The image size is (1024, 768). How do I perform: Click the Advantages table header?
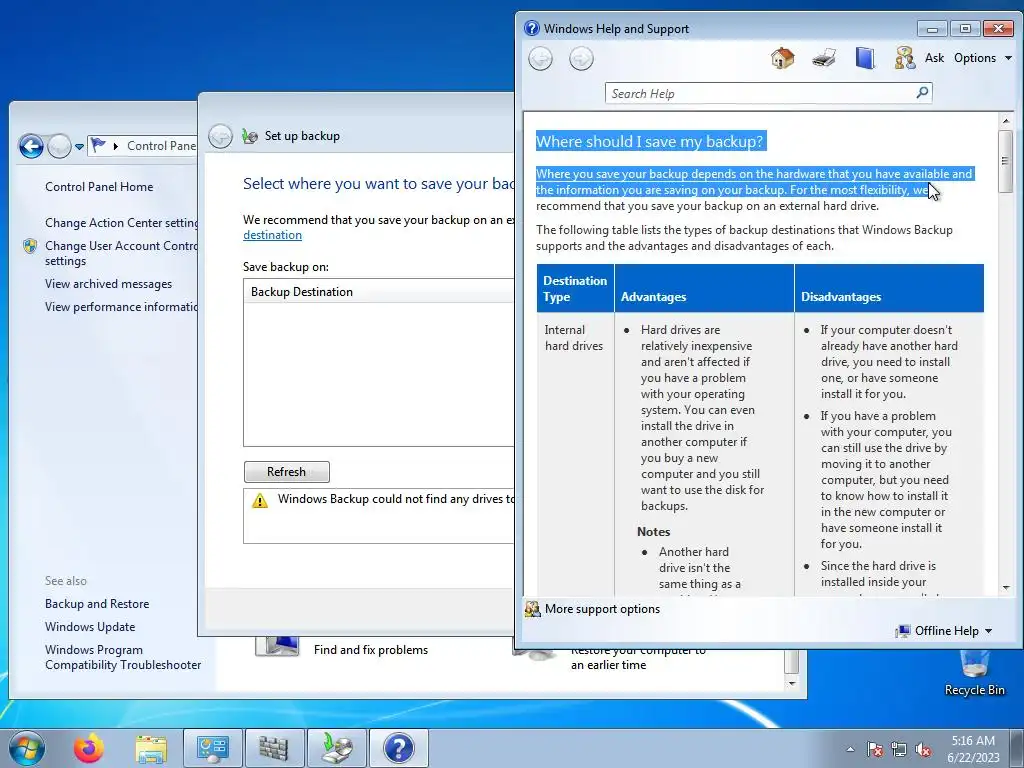[704, 289]
